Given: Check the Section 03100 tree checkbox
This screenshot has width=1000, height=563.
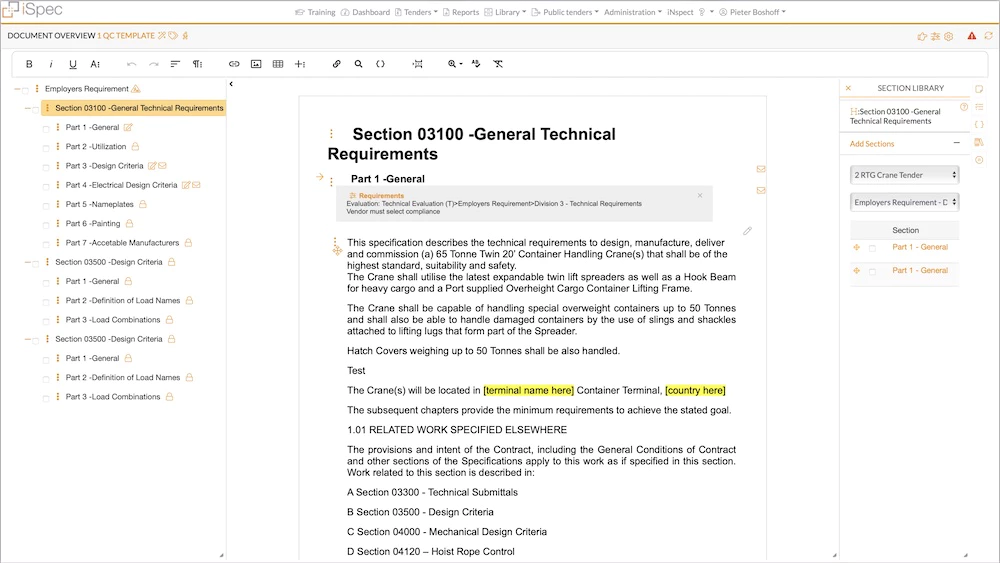Looking at the screenshot, I should tap(36, 109).
